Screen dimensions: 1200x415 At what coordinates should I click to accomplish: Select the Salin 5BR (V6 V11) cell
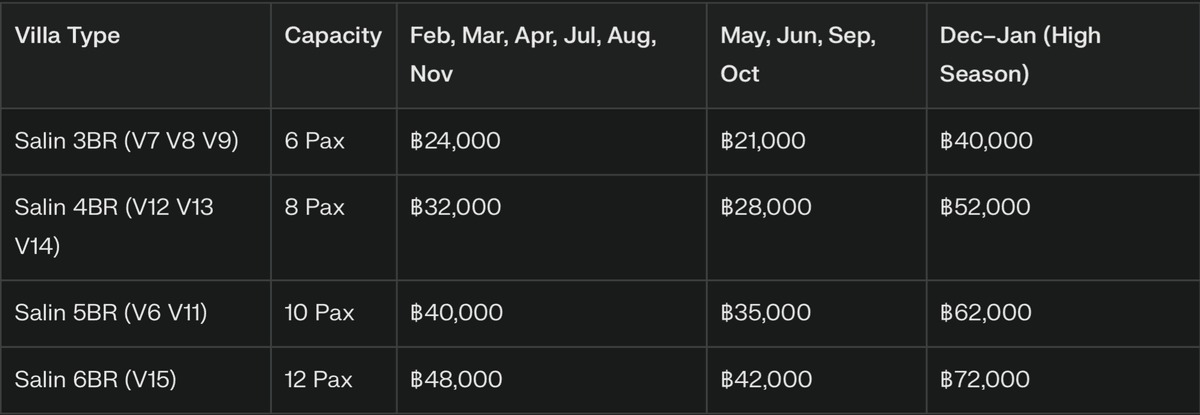point(111,313)
